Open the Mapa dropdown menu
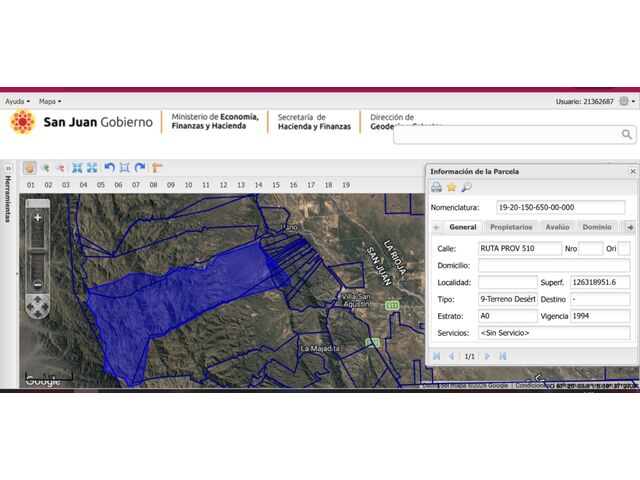The height and width of the screenshot is (480, 640). tap(50, 101)
